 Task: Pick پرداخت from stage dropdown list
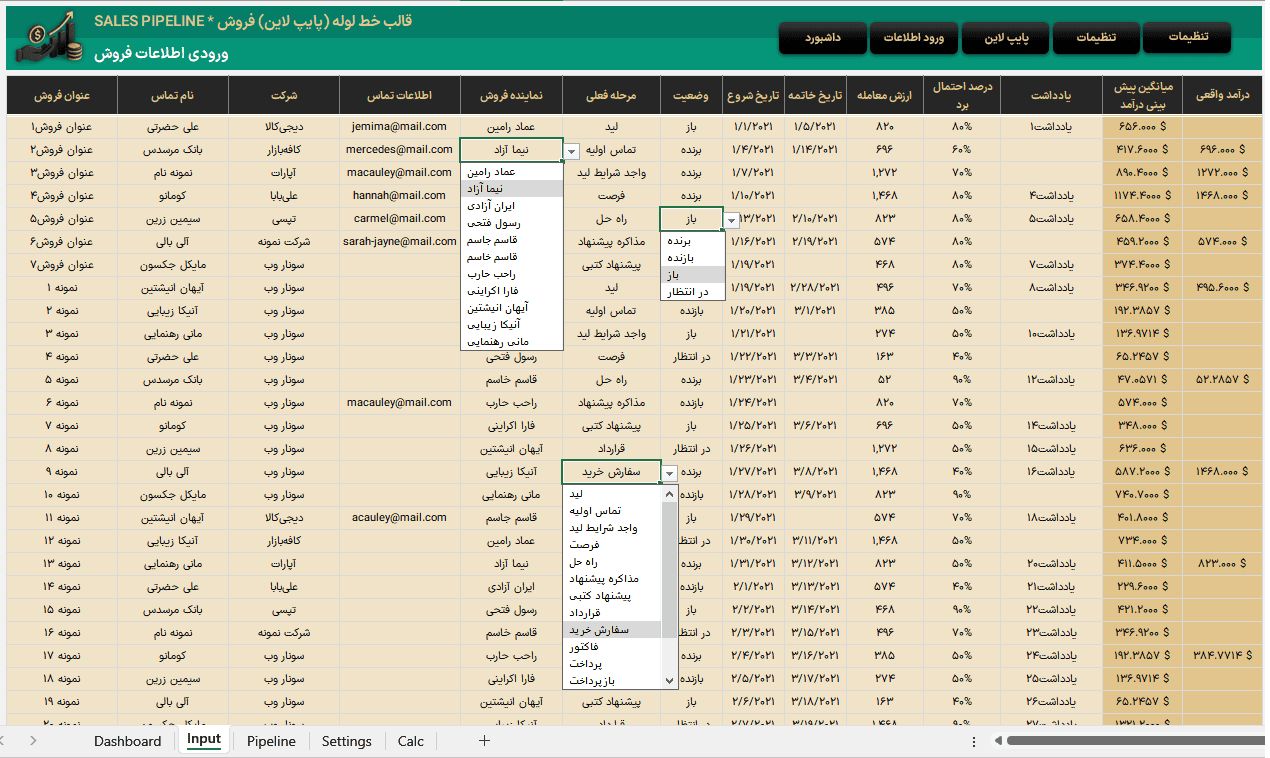pos(612,664)
